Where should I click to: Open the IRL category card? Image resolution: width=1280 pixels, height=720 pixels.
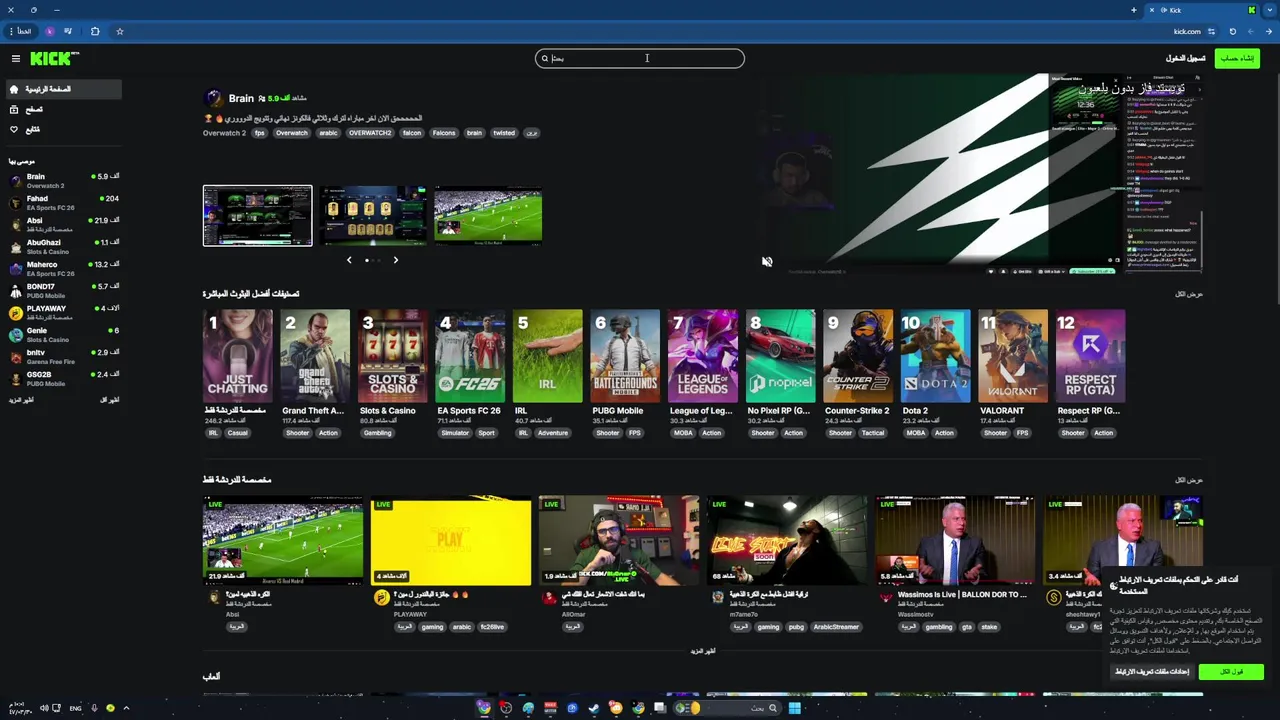click(x=547, y=356)
